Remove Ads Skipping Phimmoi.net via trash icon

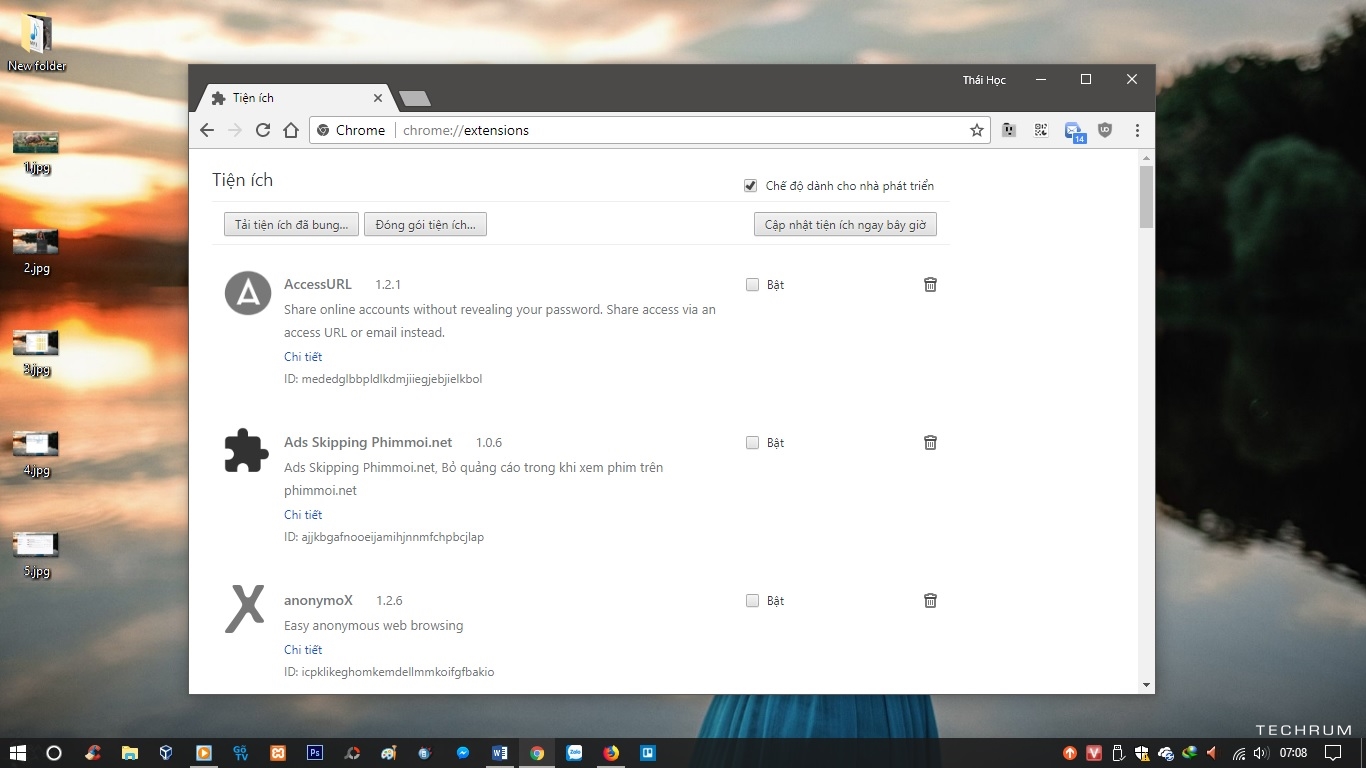[930, 443]
